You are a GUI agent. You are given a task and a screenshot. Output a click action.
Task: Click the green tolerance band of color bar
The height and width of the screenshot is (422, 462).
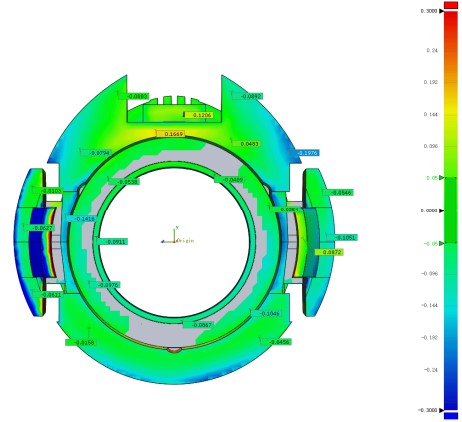pos(451,210)
